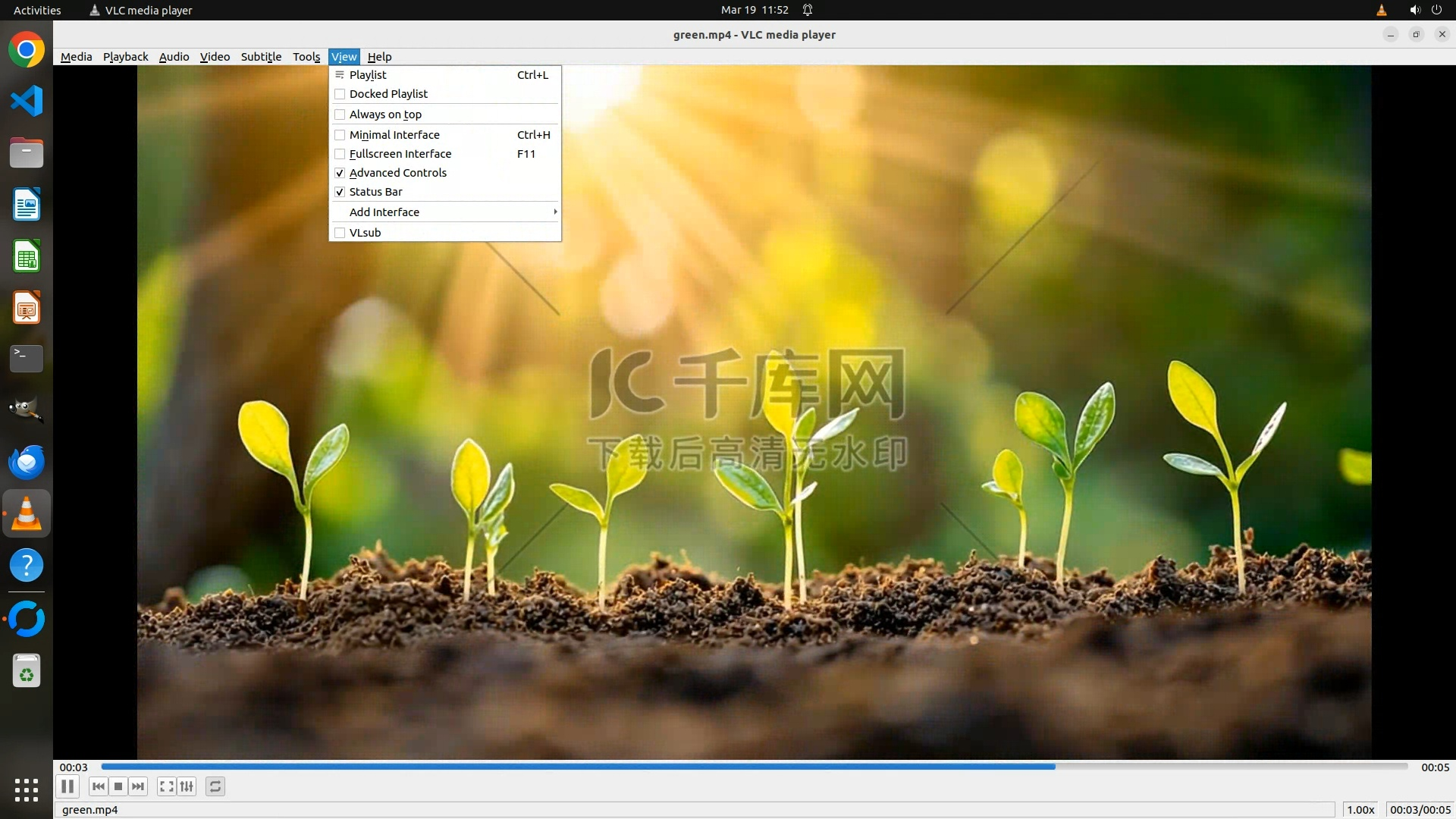The height and width of the screenshot is (819, 1456).
Task: Click the seek bar progress slider
Action: (x=754, y=767)
